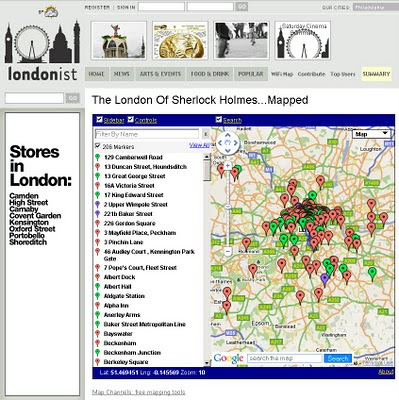
Task: Click the red marker icon beside 13 Duncan Street
Action: pyautogui.click(x=98, y=167)
